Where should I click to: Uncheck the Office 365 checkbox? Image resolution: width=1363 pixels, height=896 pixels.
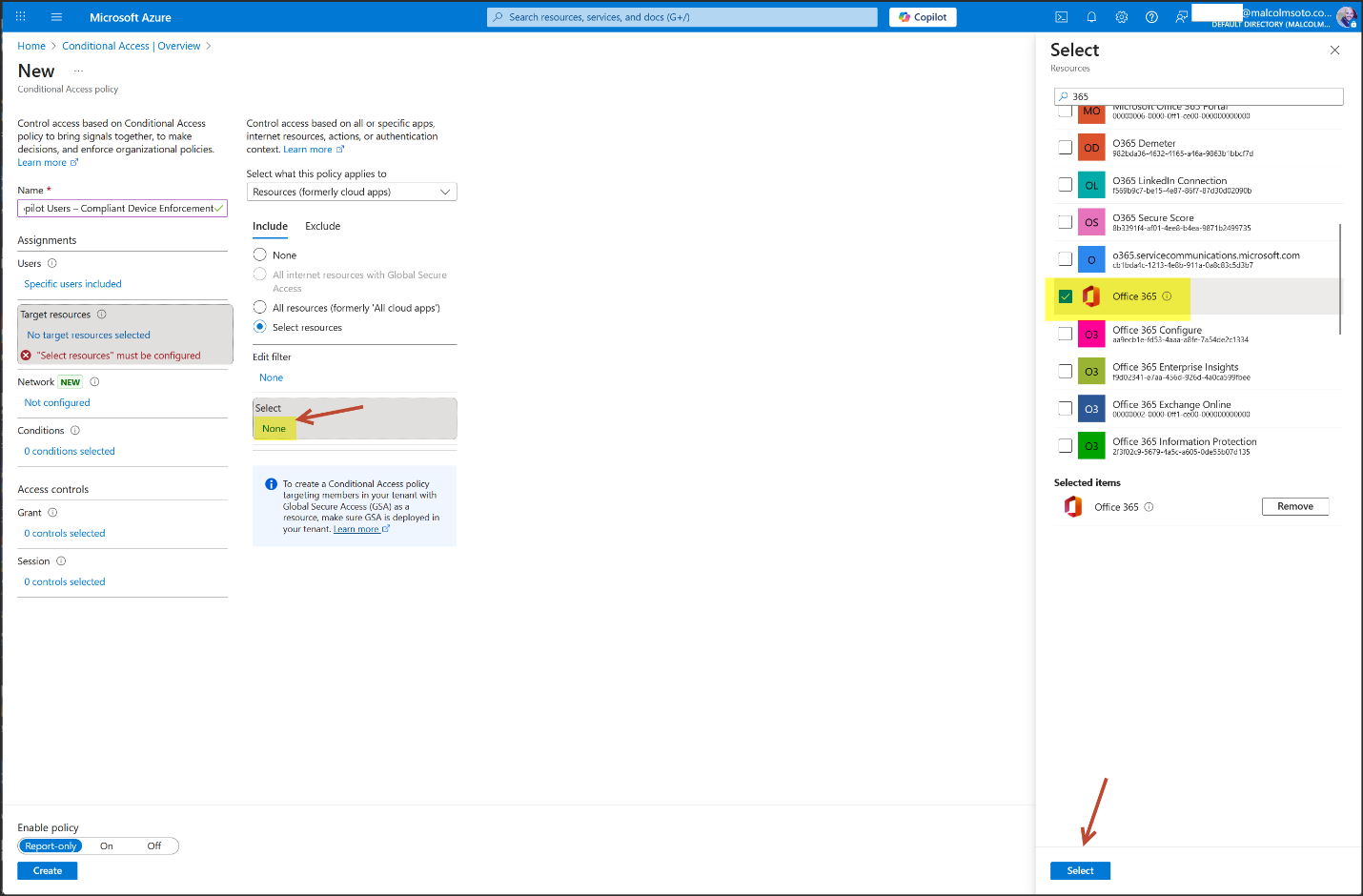tap(1066, 296)
